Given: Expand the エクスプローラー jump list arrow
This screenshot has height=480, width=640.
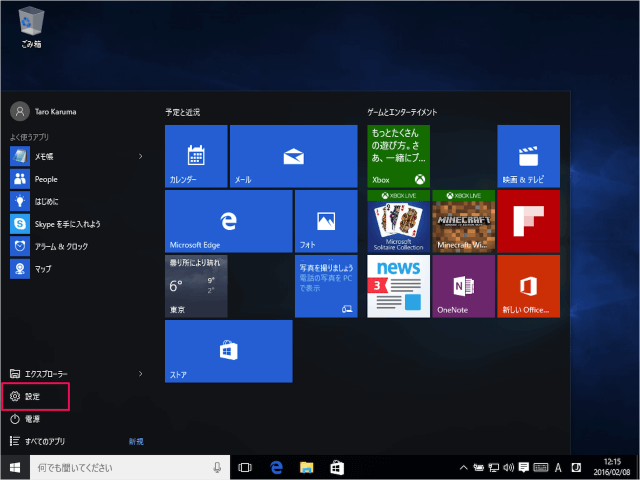Looking at the screenshot, I should [140, 374].
